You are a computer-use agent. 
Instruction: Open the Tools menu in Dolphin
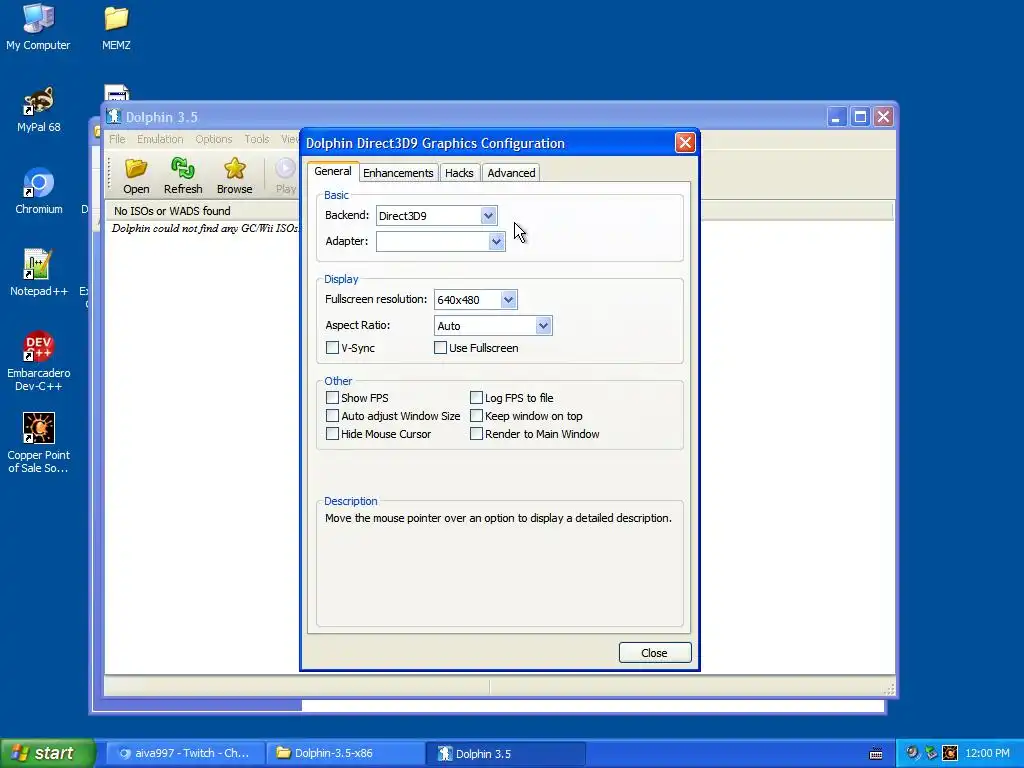[x=257, y=139]
